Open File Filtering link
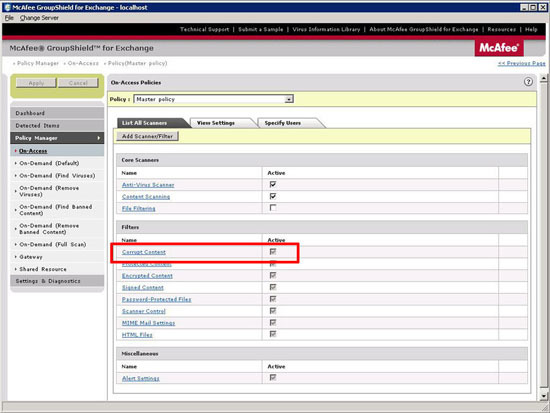 coord(139,208)
